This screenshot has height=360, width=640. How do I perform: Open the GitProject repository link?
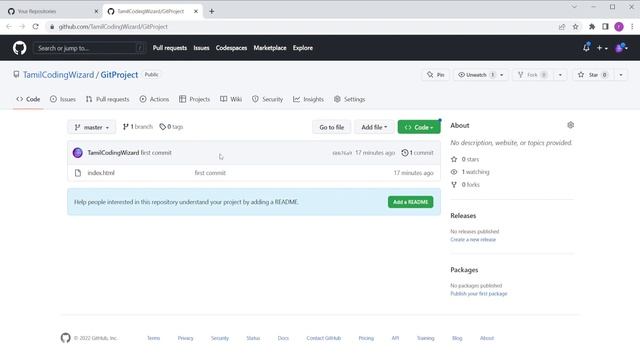tap(119, 75)
